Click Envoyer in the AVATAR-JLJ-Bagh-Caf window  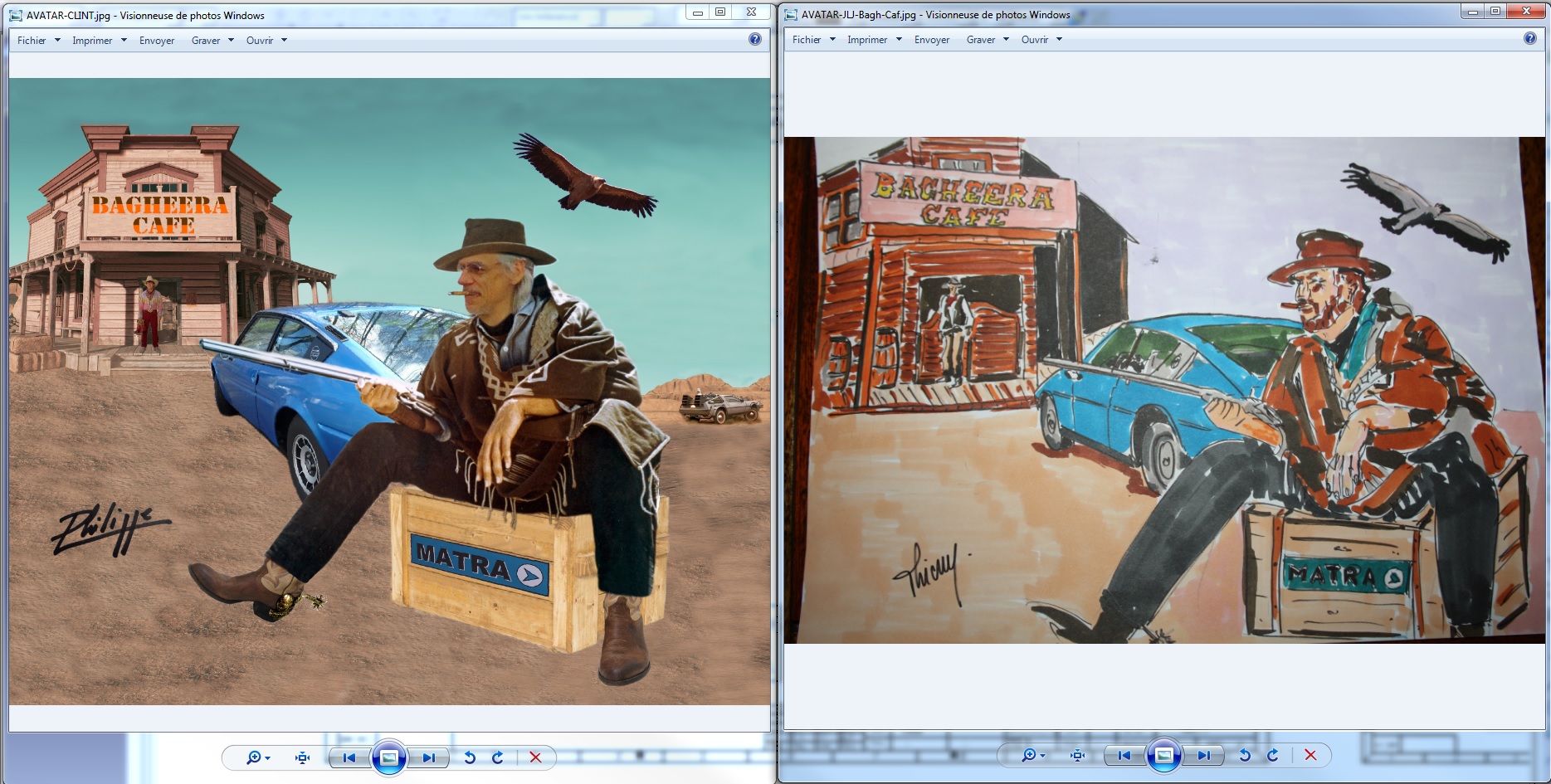coord(932,40)
